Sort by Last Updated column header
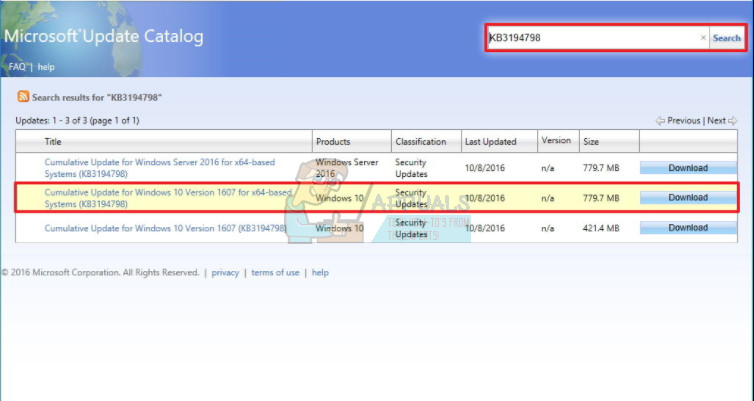Screen dimensions: 754x401 click(x=490, y=142)
